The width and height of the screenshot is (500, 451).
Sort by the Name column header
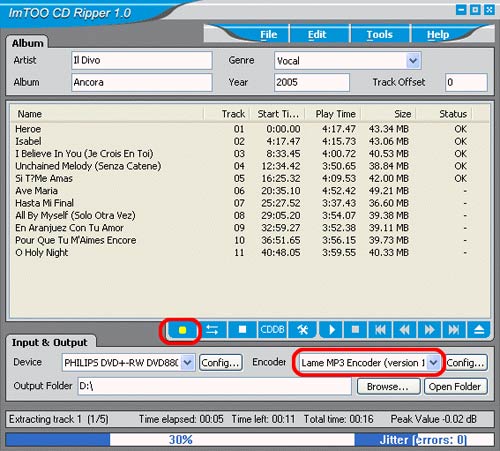tap(107, 114)
